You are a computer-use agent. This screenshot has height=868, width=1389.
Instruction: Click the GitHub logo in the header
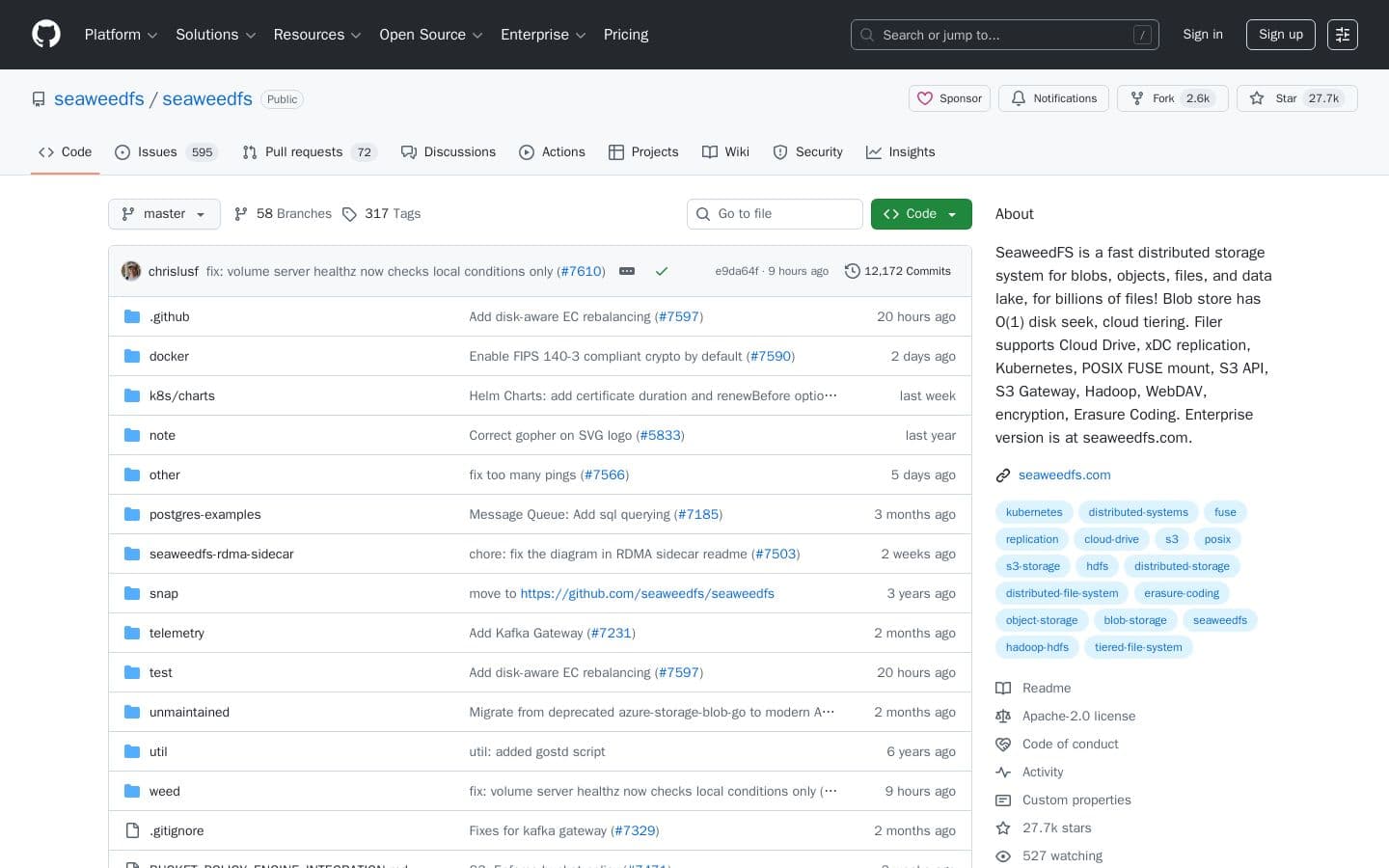tap(45, 34)
